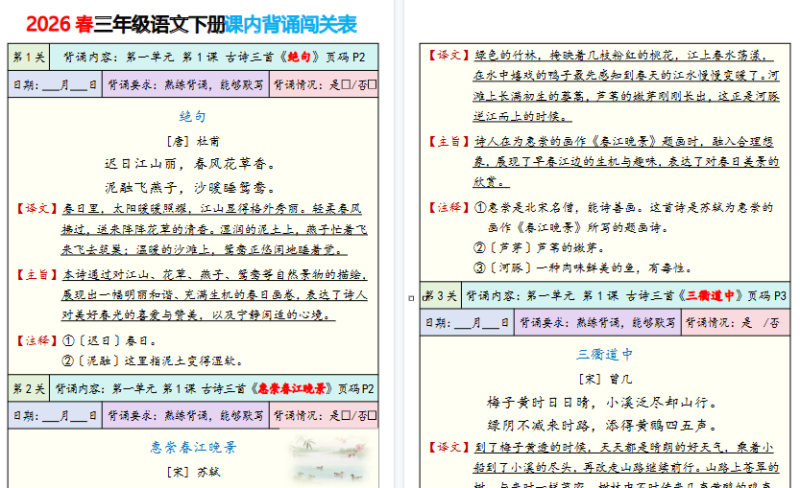
Task: Click the verse 梅子黄时日日晴，小溪泛尽却山行。
Action: (602, 403)
